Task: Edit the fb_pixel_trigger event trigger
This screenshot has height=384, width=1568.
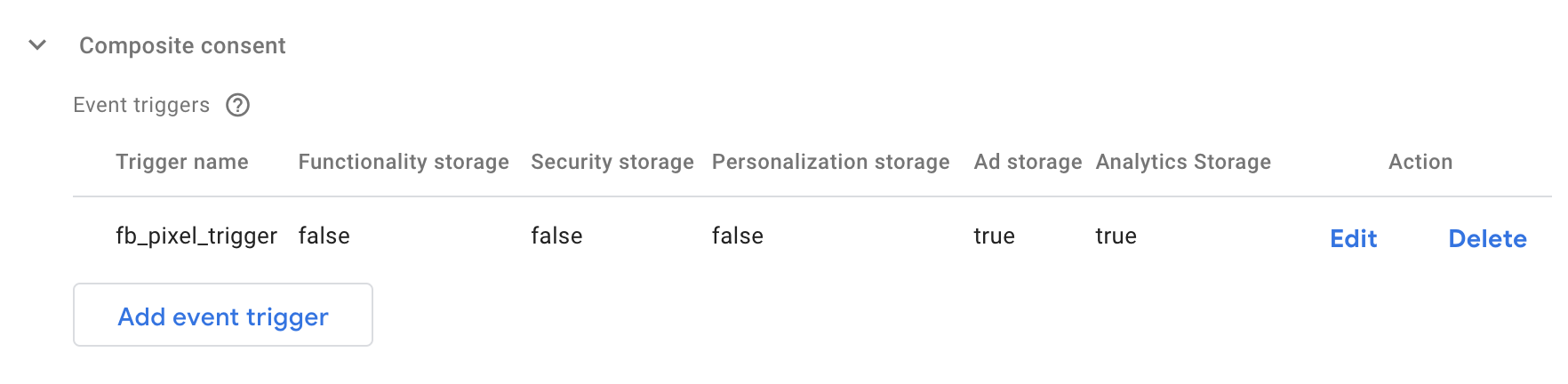Action: [1353, 238]
